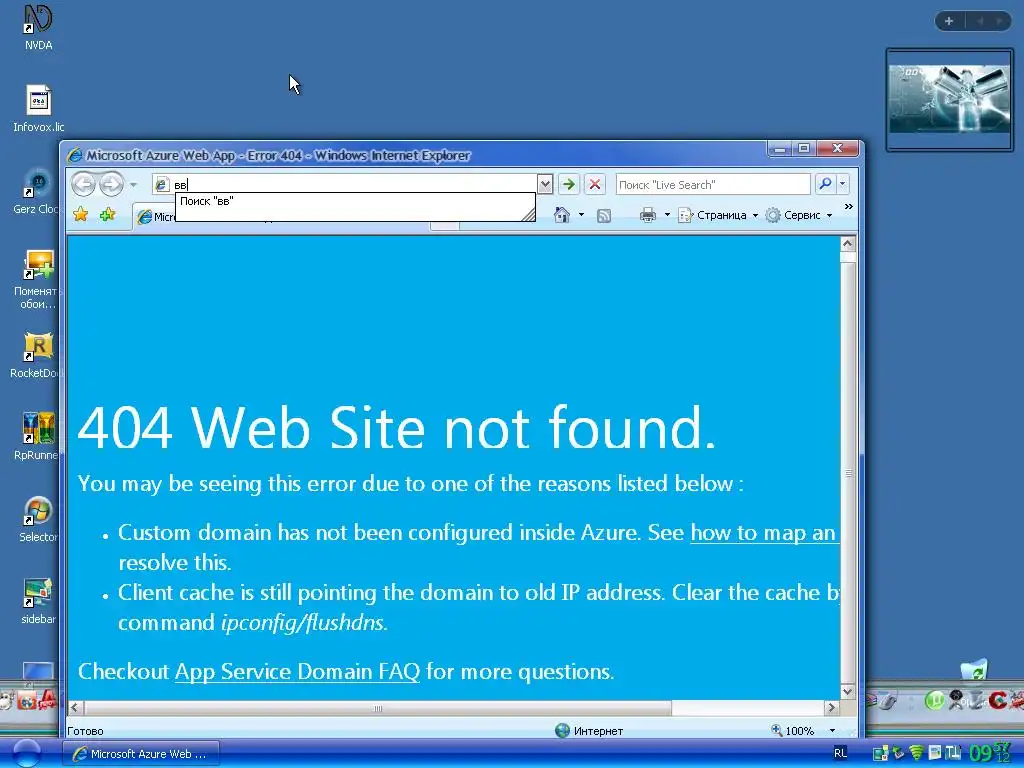Select the sidebar desktop shortcut
Screen dimensions: 1024x768
tap(38, 601)
